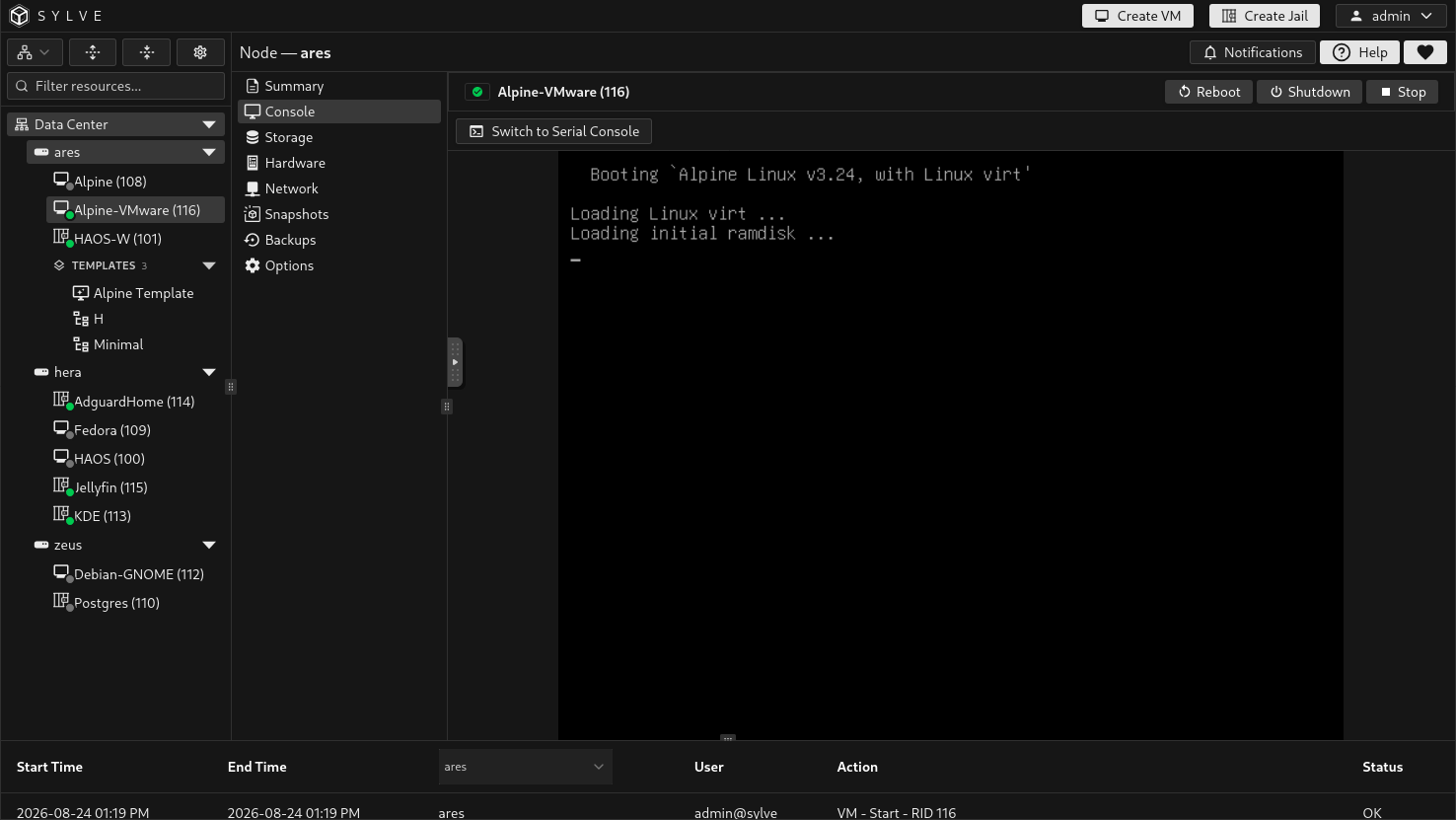Open Alpine Template entry

click(x=143, y=293)
